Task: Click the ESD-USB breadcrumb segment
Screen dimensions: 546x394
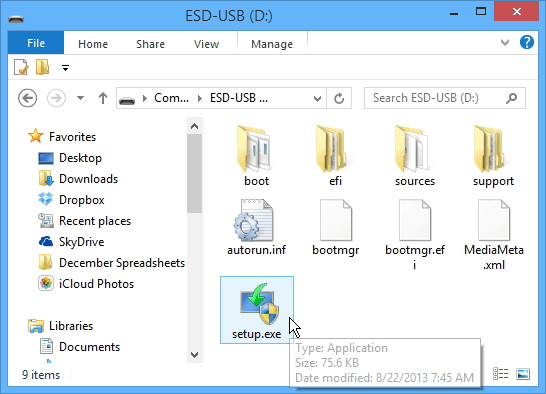Action: [x=239, y=98]
